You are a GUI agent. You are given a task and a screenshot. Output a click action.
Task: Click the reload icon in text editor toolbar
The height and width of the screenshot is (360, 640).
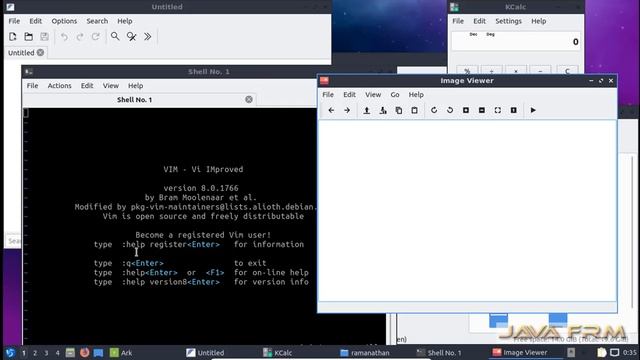(96, 37)
